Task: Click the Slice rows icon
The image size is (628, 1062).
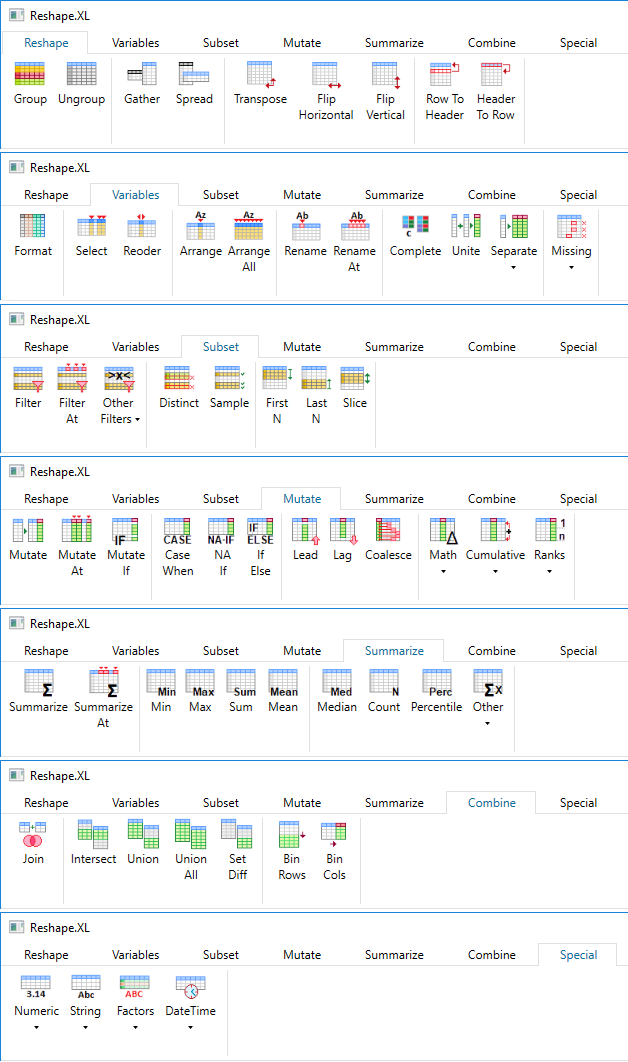Action: coord(355,378)
